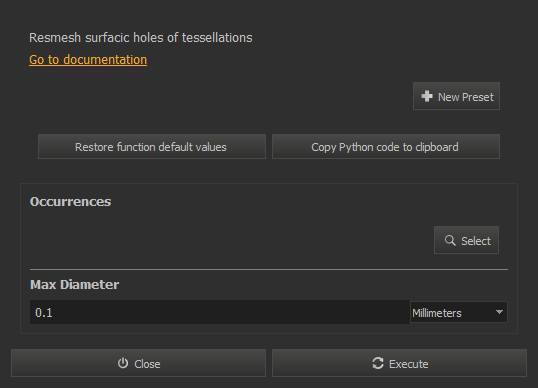This screenshot has height=388, width=538.
Task: Close the function dialog
Action: tap(138, 363)
